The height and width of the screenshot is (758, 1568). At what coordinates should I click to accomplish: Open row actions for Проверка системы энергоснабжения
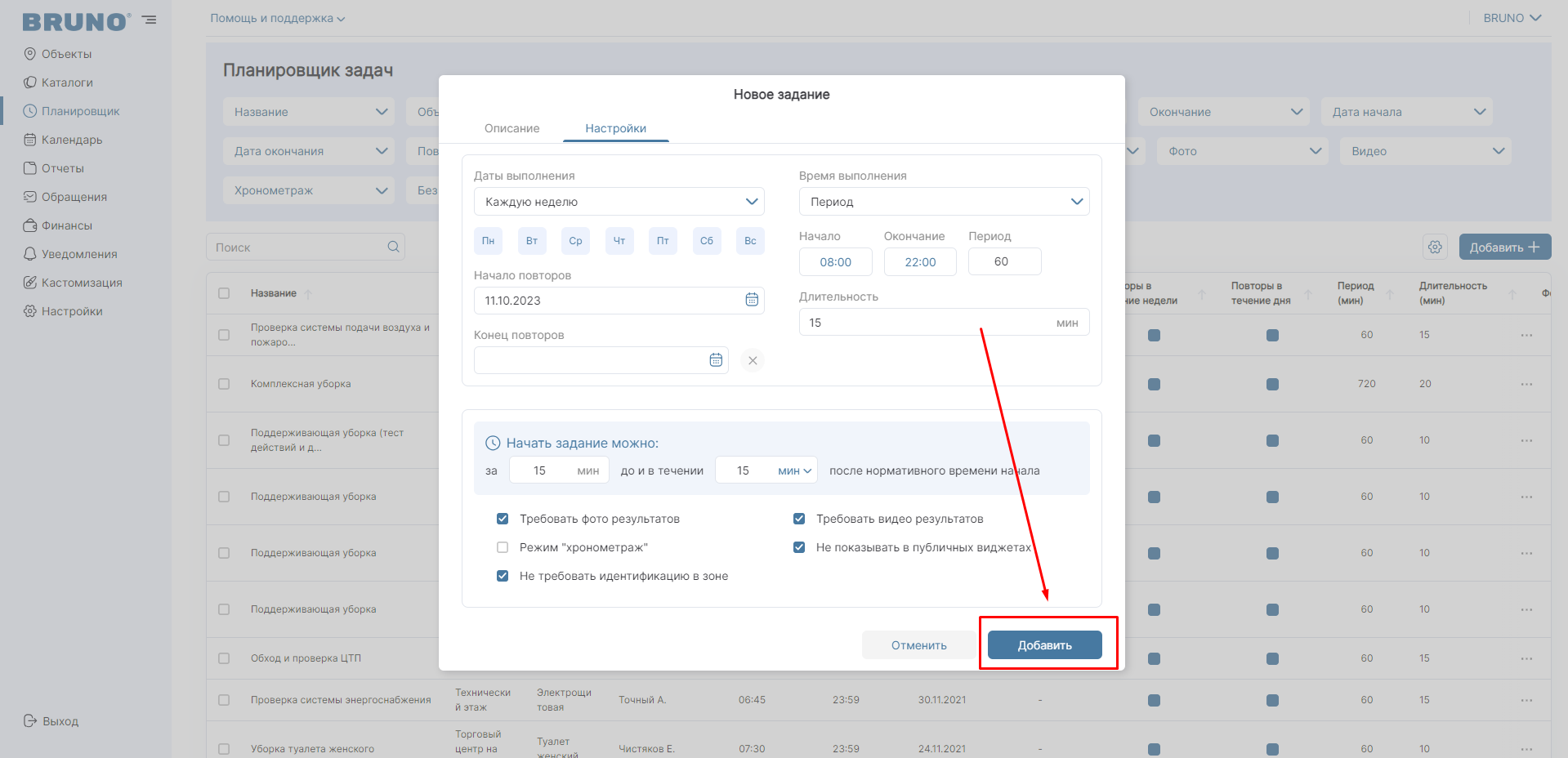[1526, 700]
